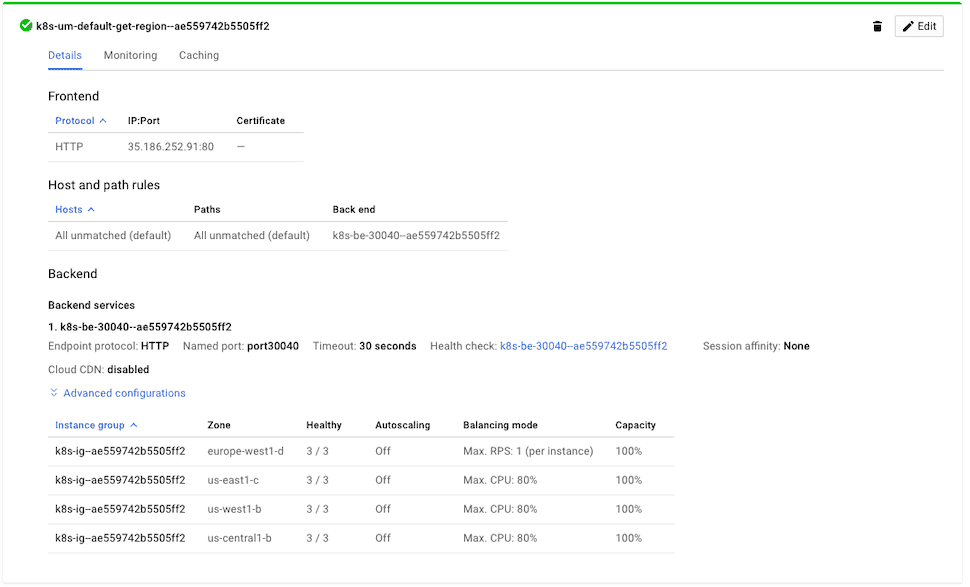Click the europe-west1-d zone row

click(246, 451)
